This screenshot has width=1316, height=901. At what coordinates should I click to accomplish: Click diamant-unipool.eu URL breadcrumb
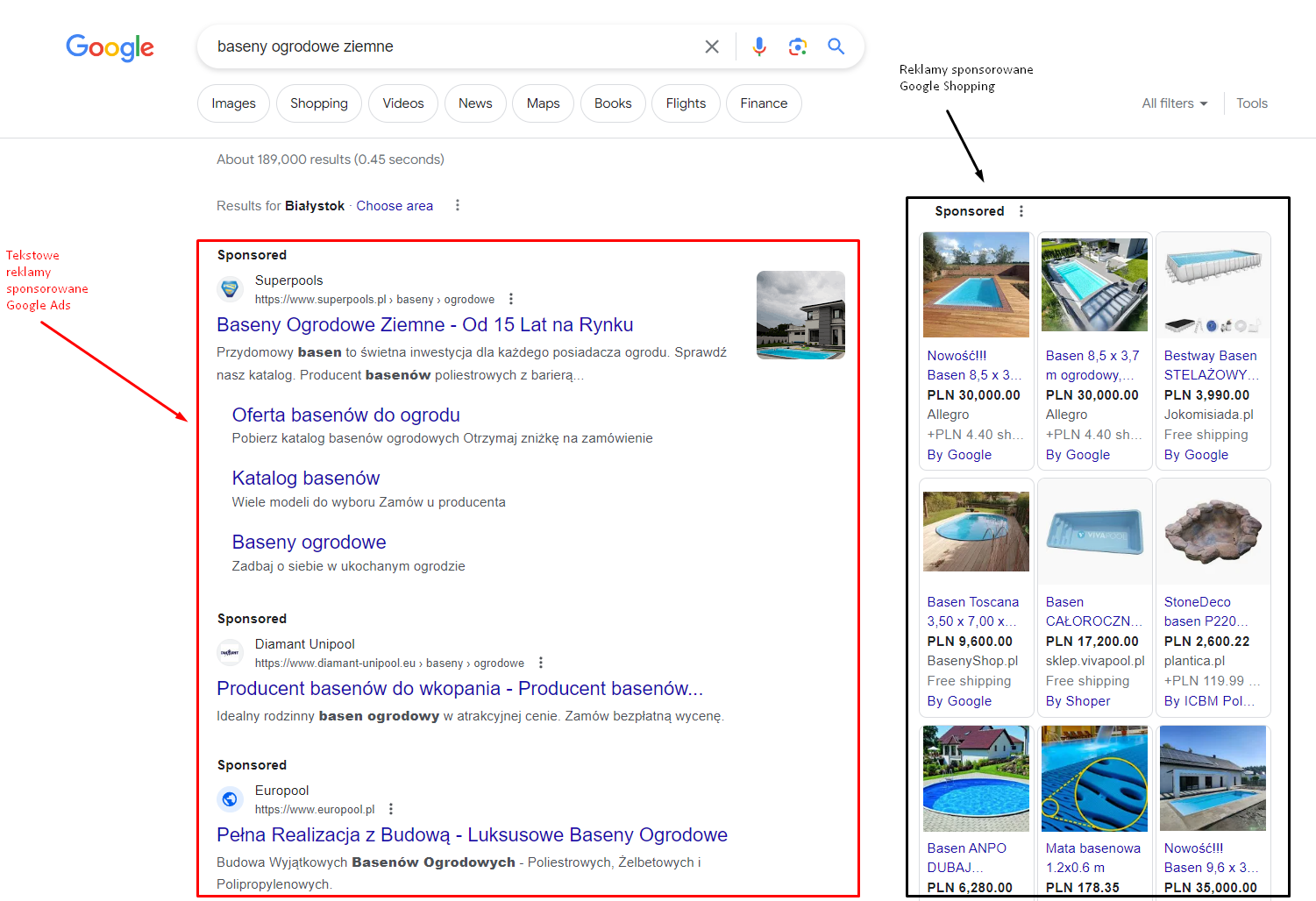pos(389,663)
